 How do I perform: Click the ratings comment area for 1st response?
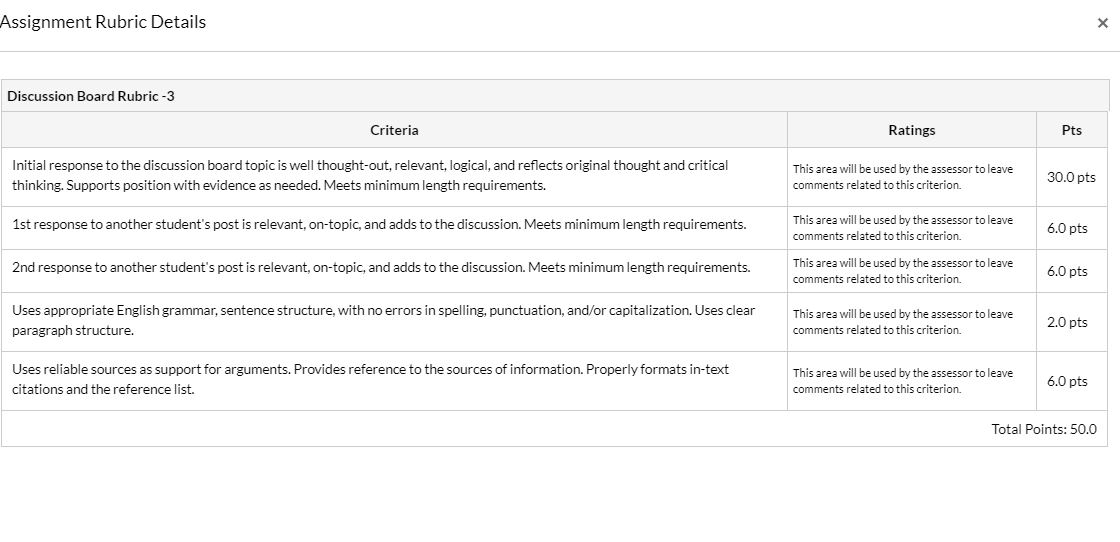[903, 228]
